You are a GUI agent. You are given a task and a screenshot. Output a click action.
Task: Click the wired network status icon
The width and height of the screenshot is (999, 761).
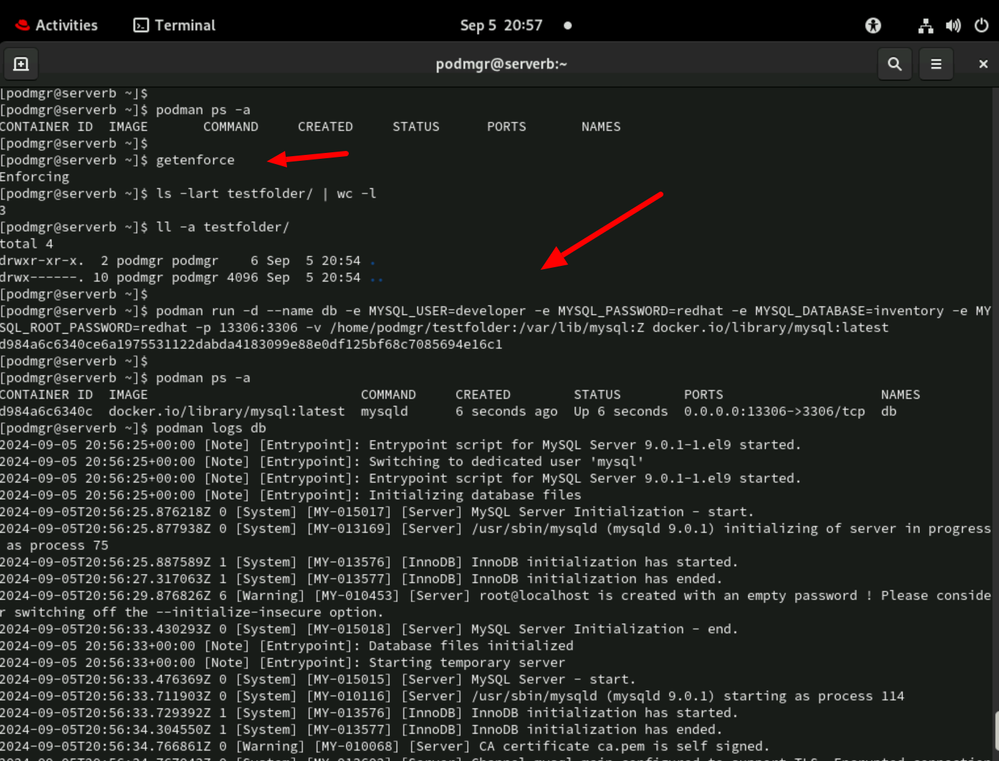point(926,25)
